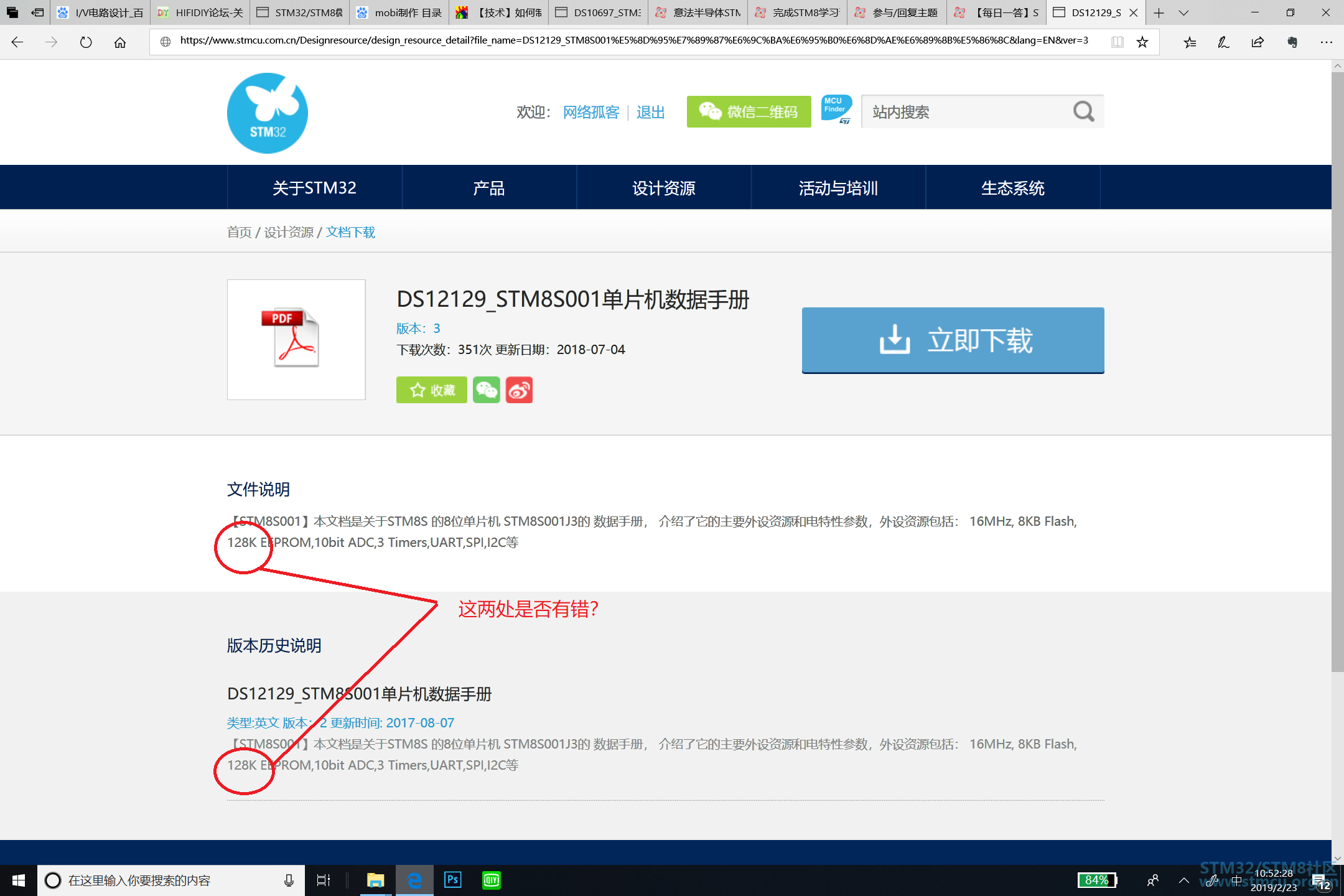Share via WeChat green icon
The width and height of the screenshot is (1344, 896).
(487, 390)
